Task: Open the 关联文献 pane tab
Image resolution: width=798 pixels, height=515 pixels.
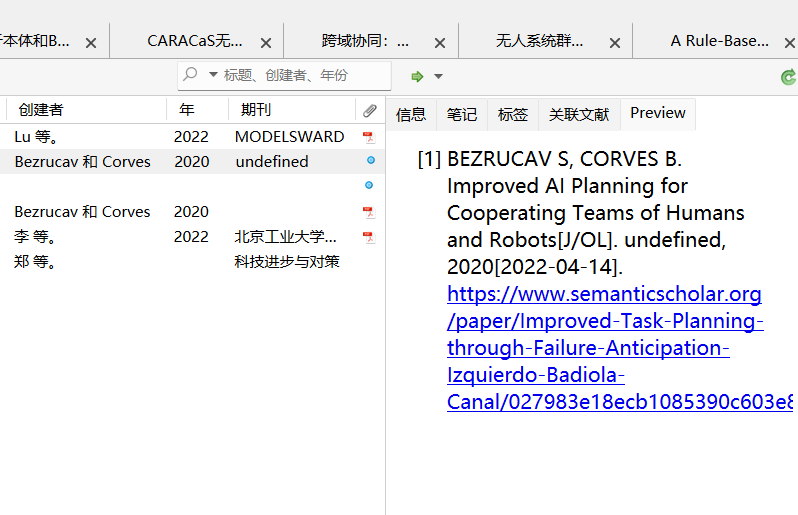Action: pyautogui.click(x=579, y=114)
